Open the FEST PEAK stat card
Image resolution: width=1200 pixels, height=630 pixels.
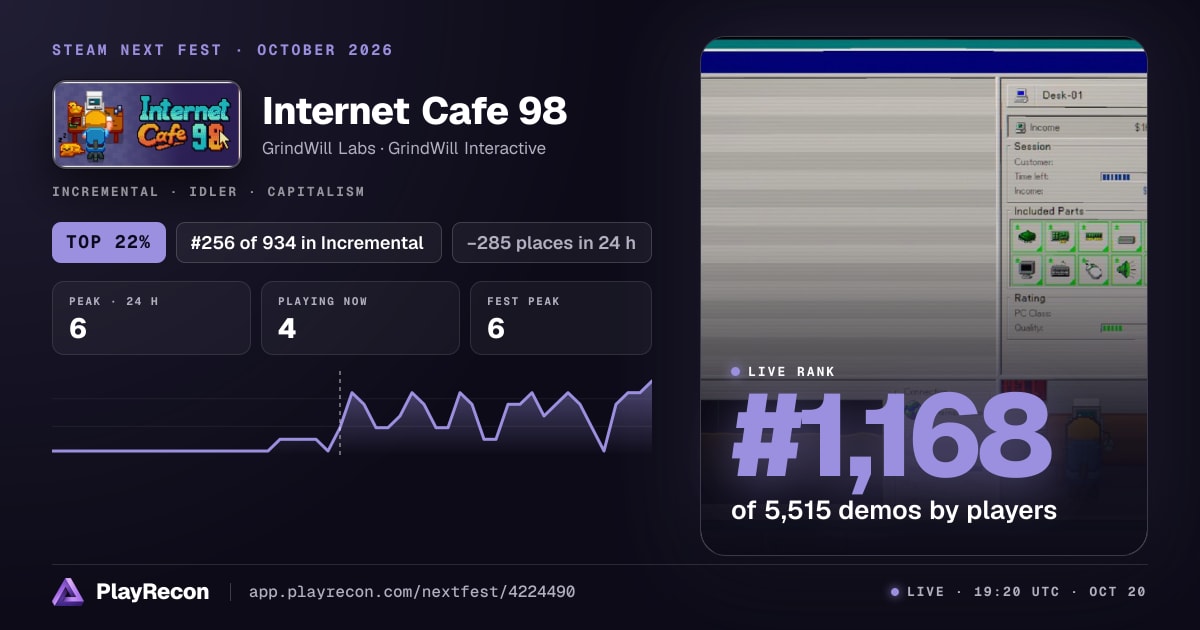click(x=561, y=318)
